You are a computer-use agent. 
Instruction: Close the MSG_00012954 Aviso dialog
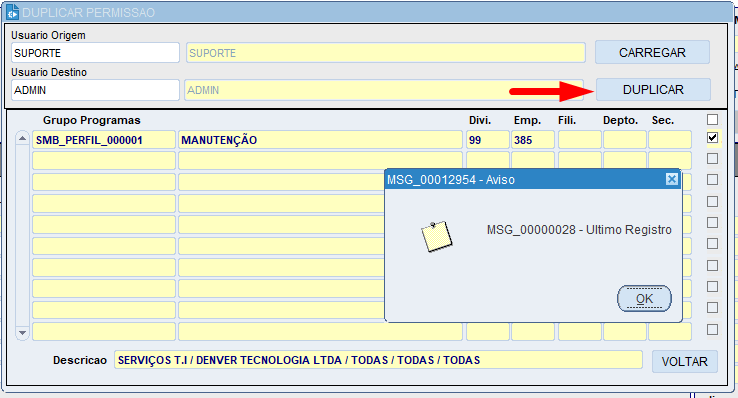[x=672, y=179]
